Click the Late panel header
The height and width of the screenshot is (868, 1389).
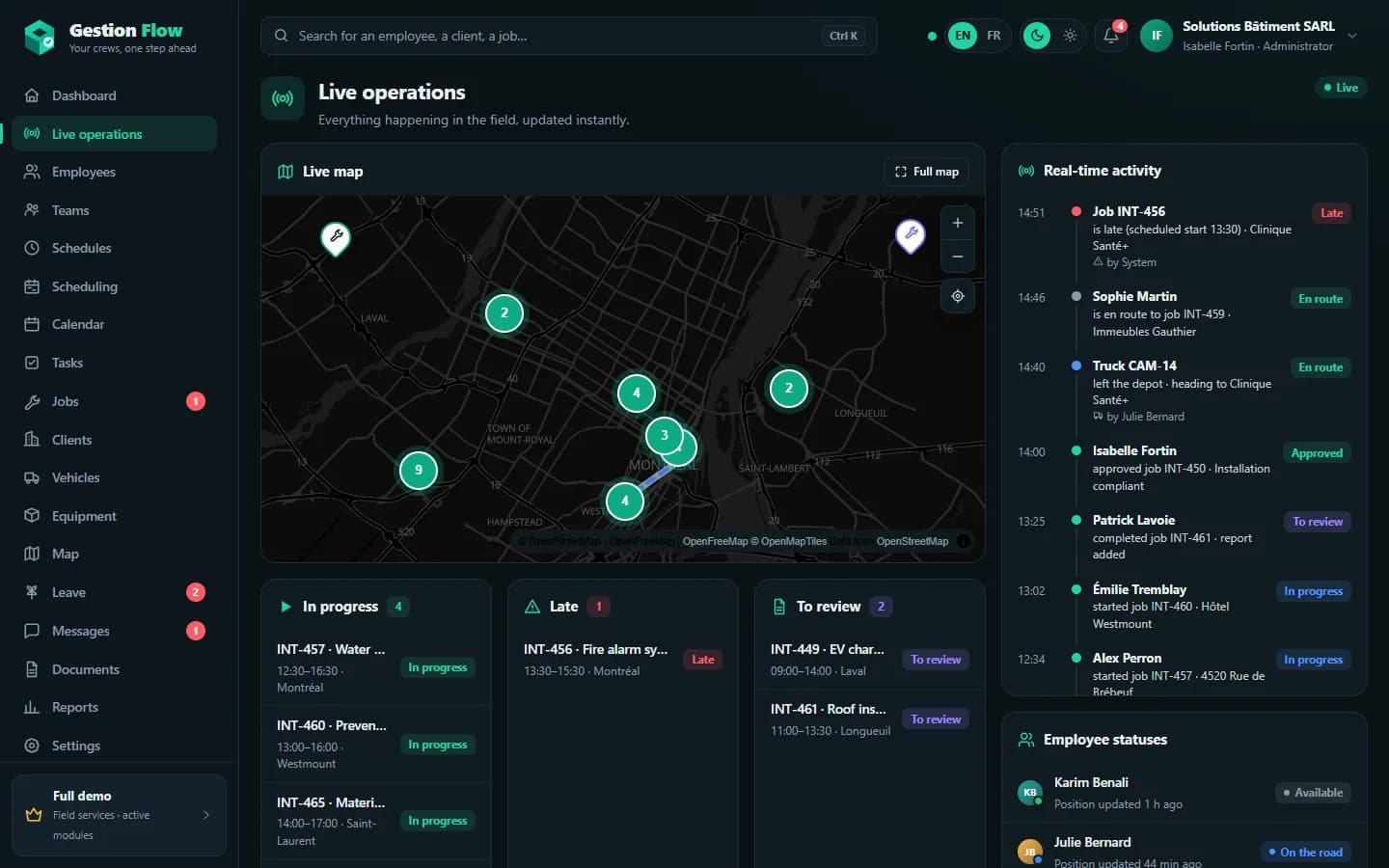623,607
